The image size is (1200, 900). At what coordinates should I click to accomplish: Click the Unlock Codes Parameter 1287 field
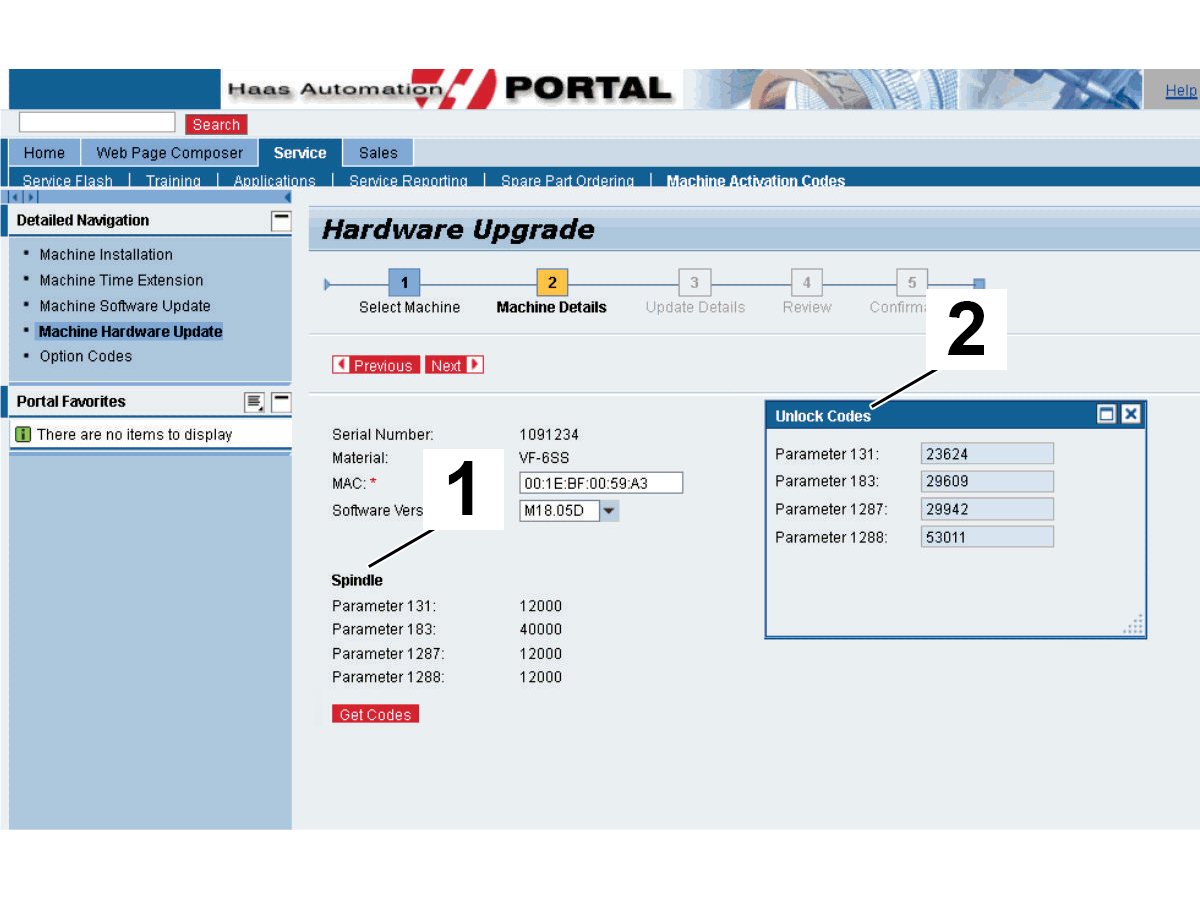click(x=987, y=509)
